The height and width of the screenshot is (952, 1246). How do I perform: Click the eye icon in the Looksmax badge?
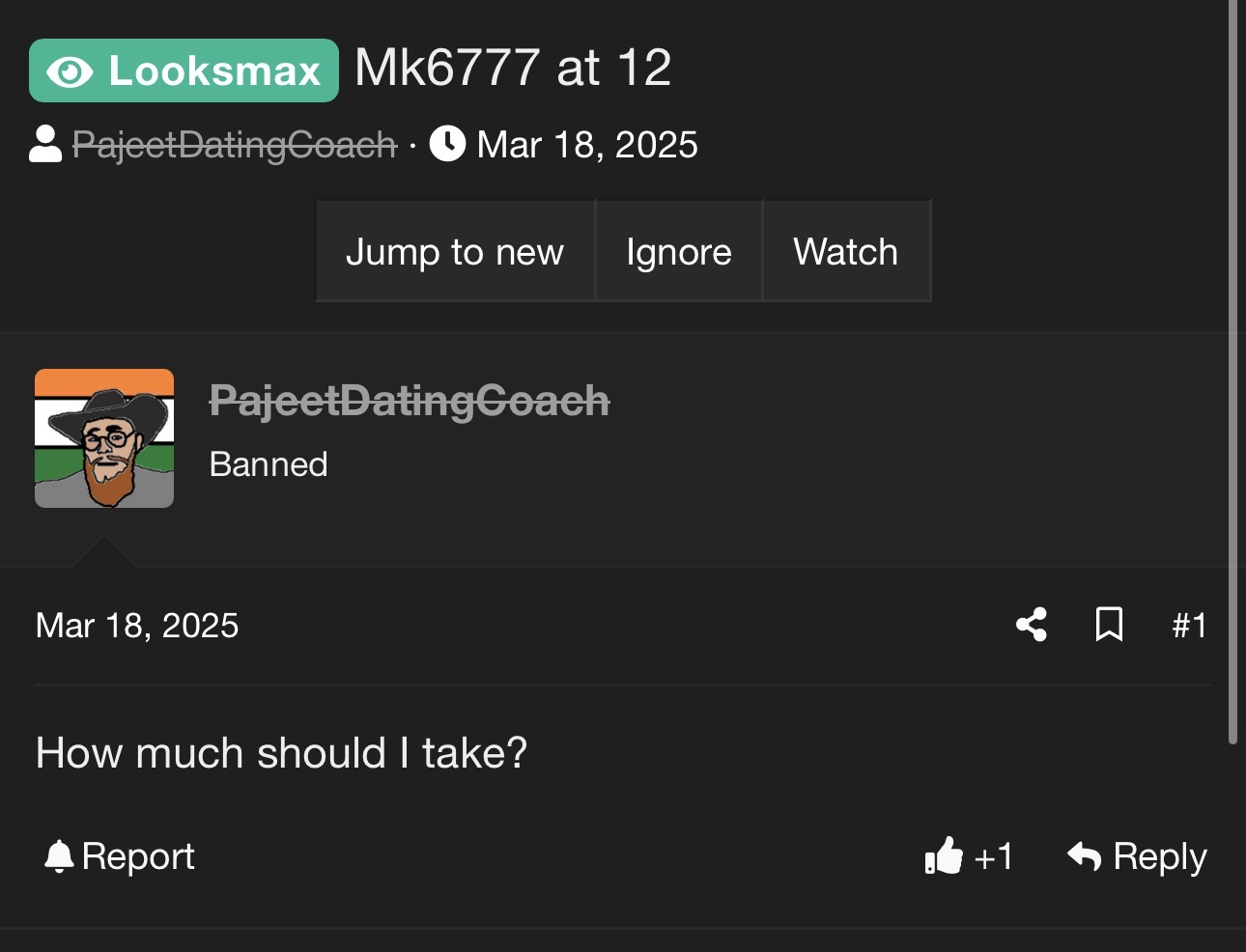point(70,71)
